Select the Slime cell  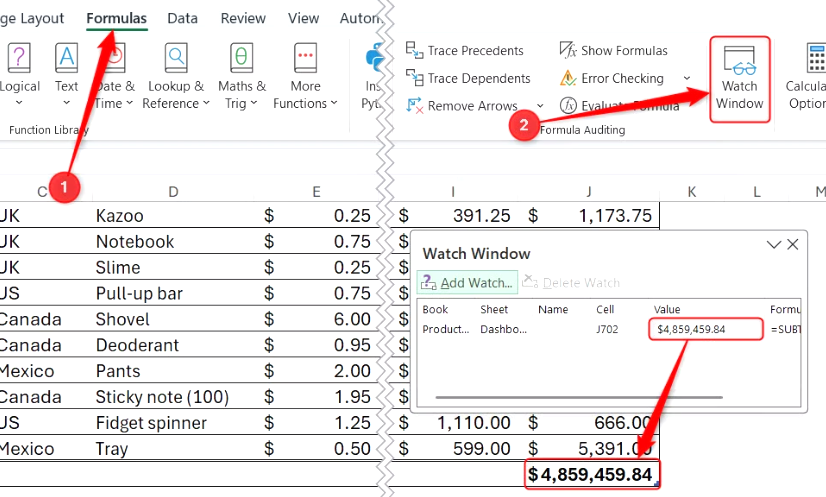pyautogui.click(x=173, y=267)
